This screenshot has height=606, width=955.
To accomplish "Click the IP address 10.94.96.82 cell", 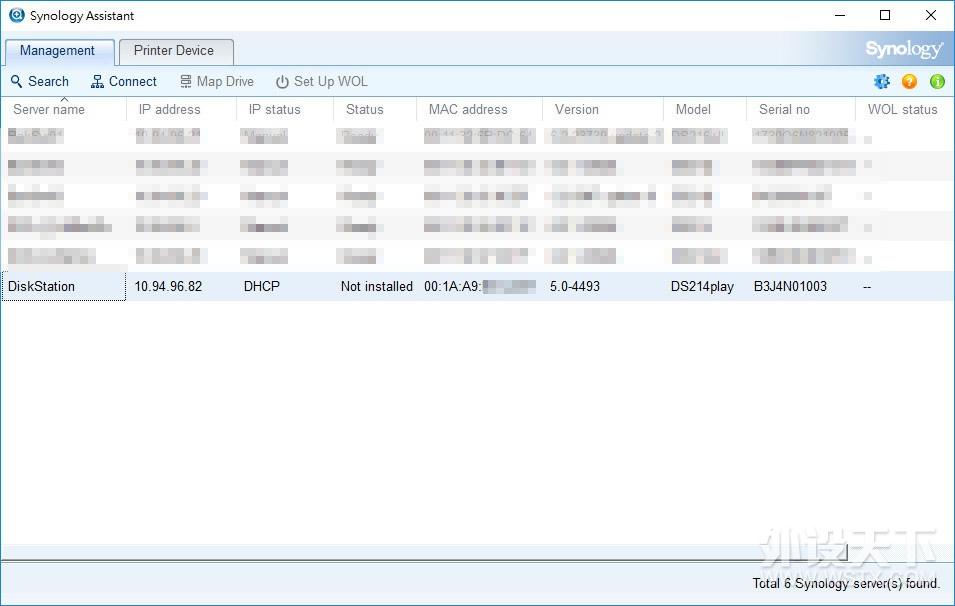I will [x=168, y=286].
